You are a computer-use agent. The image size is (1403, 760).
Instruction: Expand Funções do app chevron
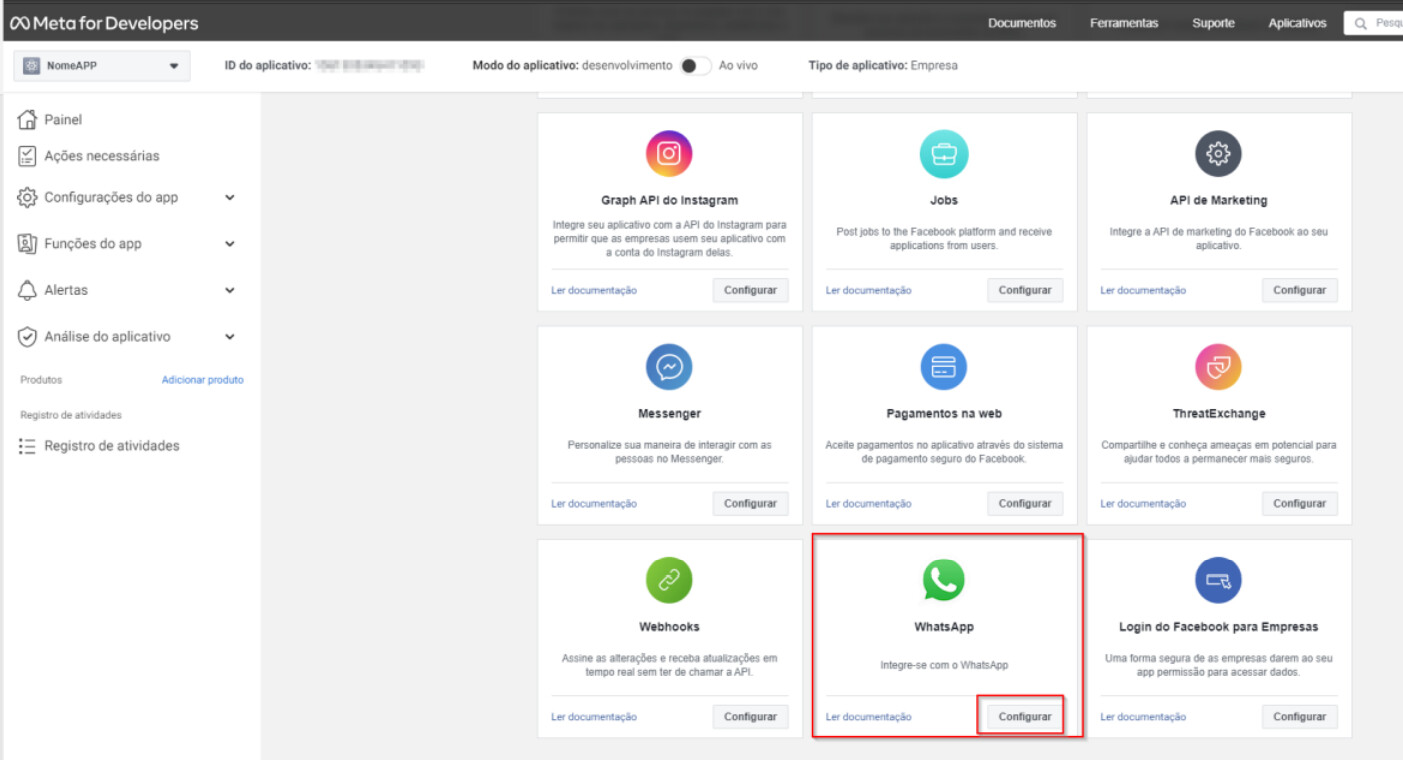pos(230,244)
